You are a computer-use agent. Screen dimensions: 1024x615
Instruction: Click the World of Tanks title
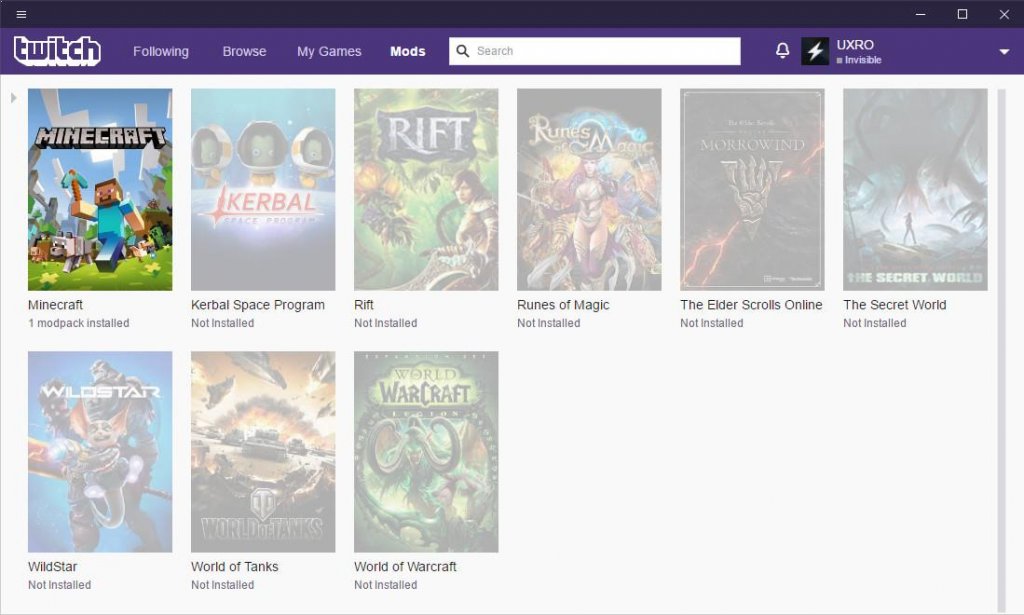point(234,567)
